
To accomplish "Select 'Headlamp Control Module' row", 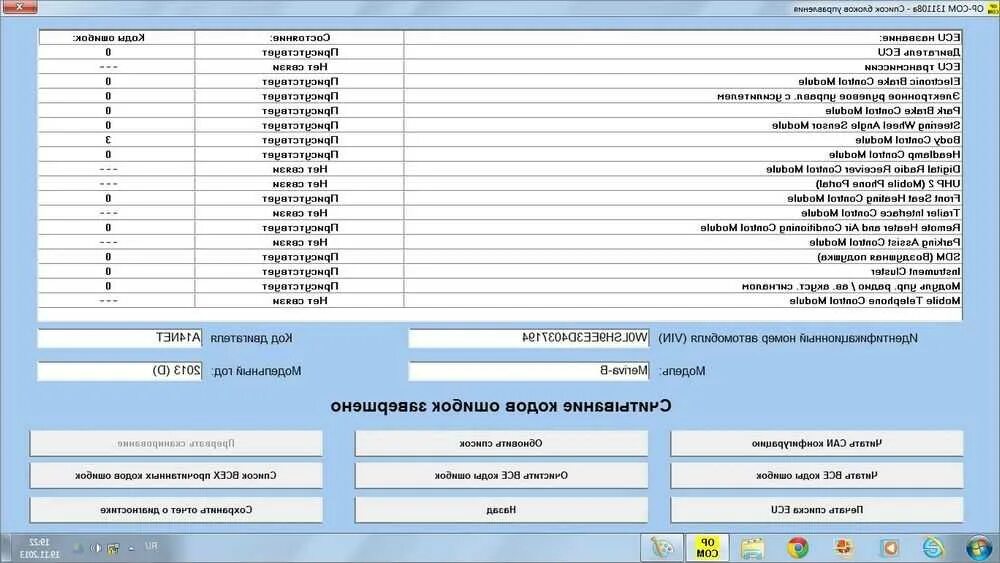I will pyautogui.click(x=500, y=154).
